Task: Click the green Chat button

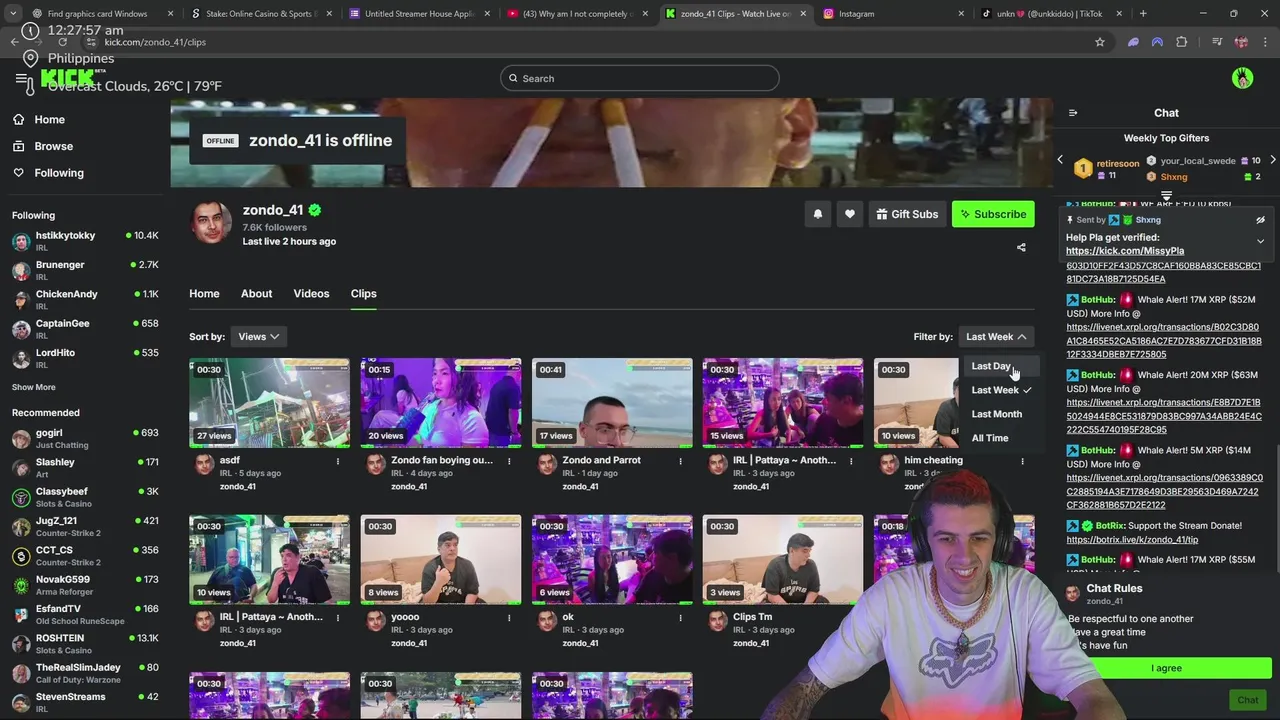Action: [1247, 700]
